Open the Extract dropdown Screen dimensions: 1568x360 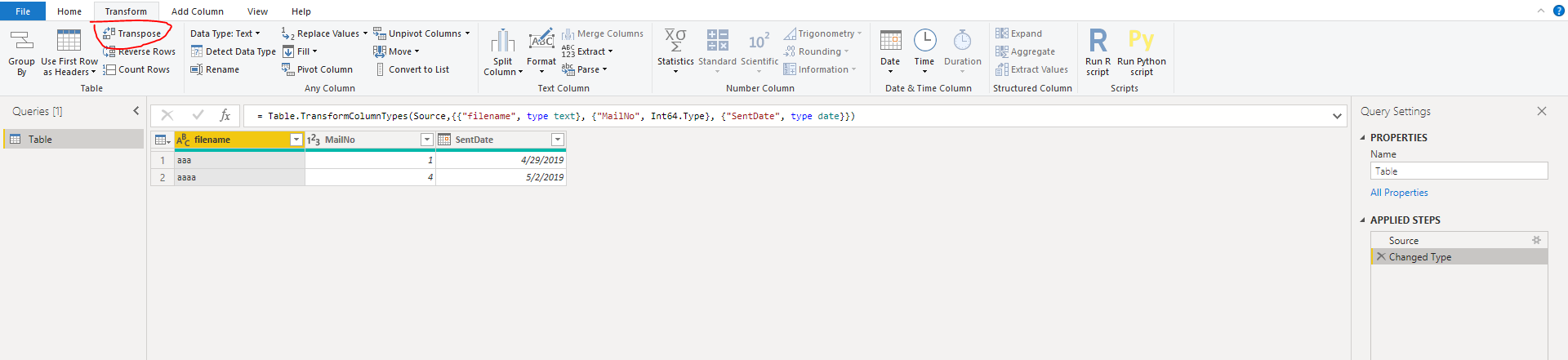coord(587,51)
